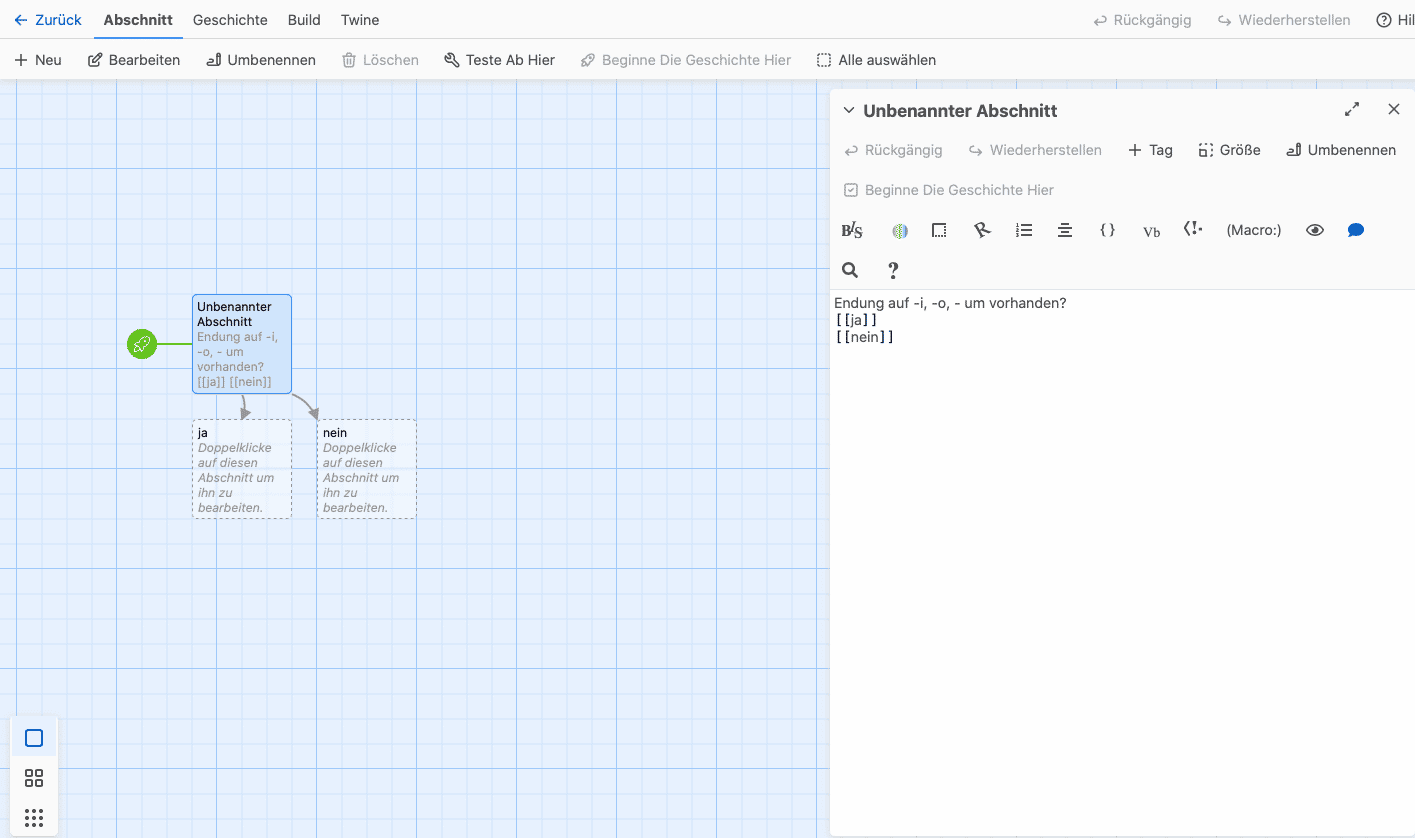Click Teste Ab Hier
The height and width of the screenshot is (838, 1415).
[499, 60]
